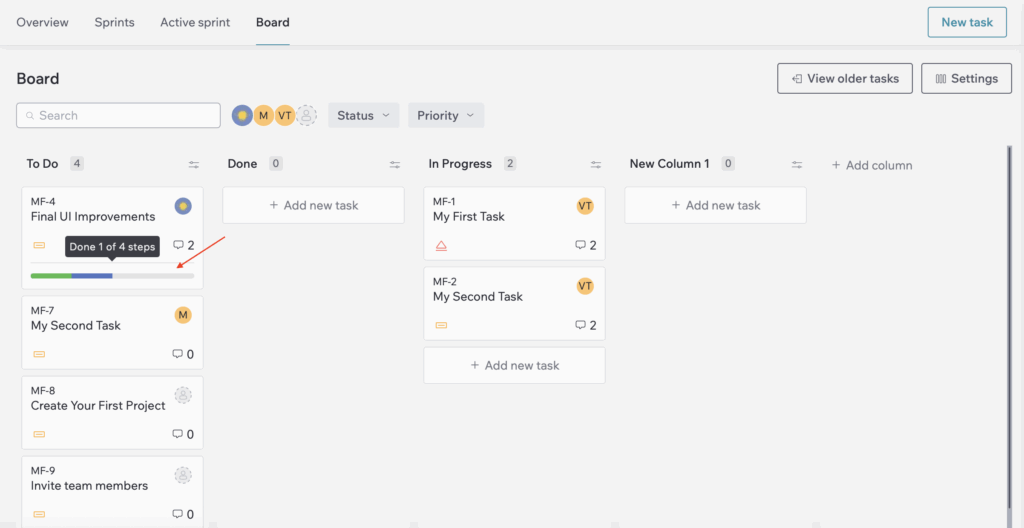The image size is (1024, 528).
Task: Click the MF-4 steps progress bar
Action: 112,275
